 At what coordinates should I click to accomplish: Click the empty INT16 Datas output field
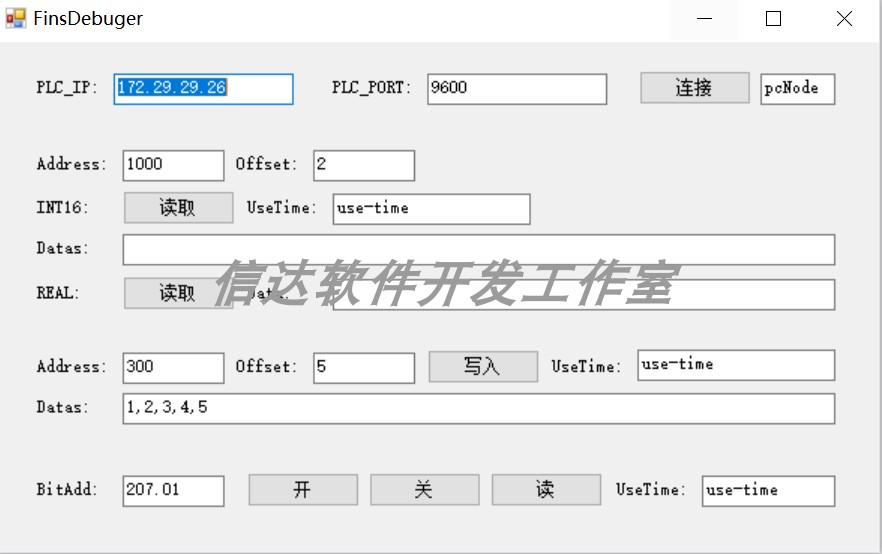(479, 250)
